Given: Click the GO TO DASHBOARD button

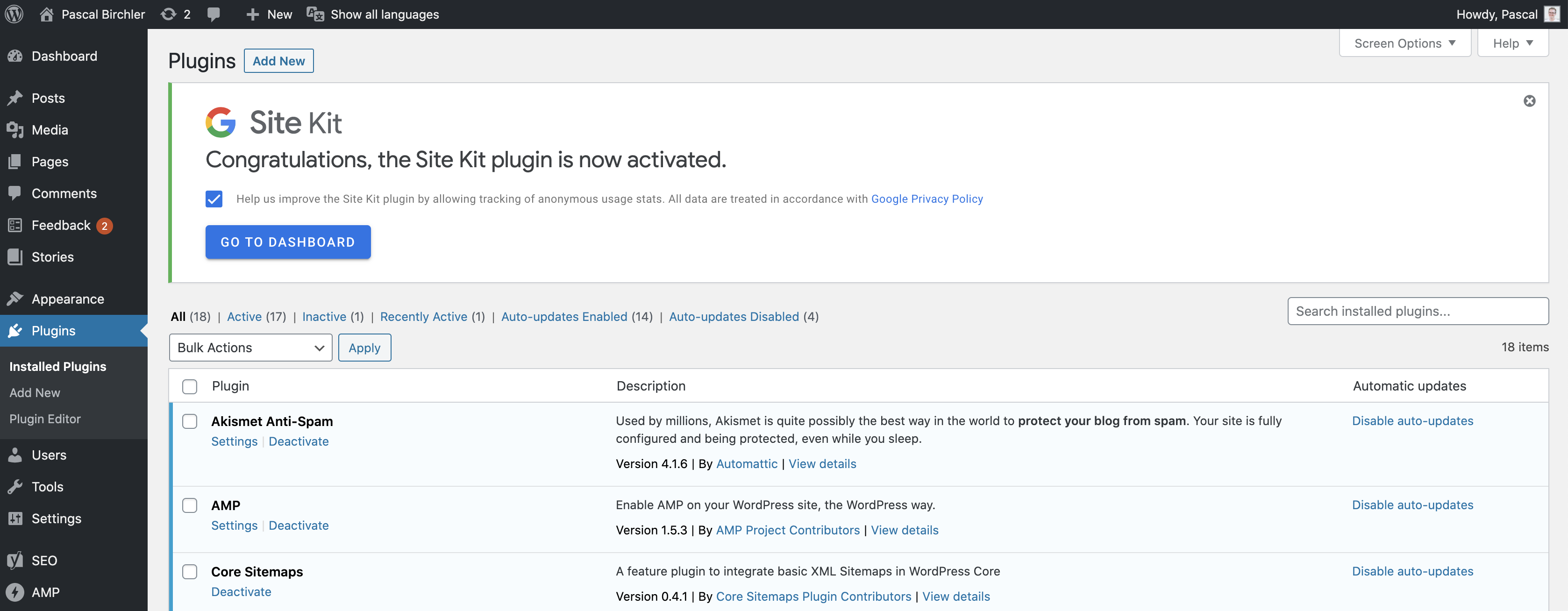Looking at the screenshot, I should pos(288,242).
